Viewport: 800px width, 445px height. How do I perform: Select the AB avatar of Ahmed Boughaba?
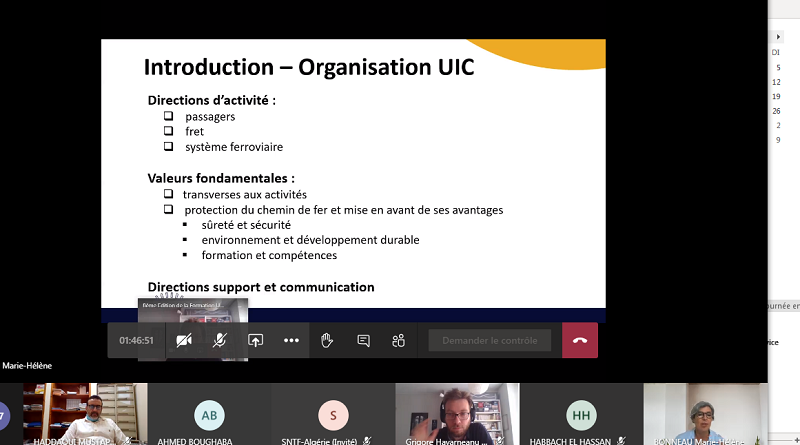pos(209,415)
